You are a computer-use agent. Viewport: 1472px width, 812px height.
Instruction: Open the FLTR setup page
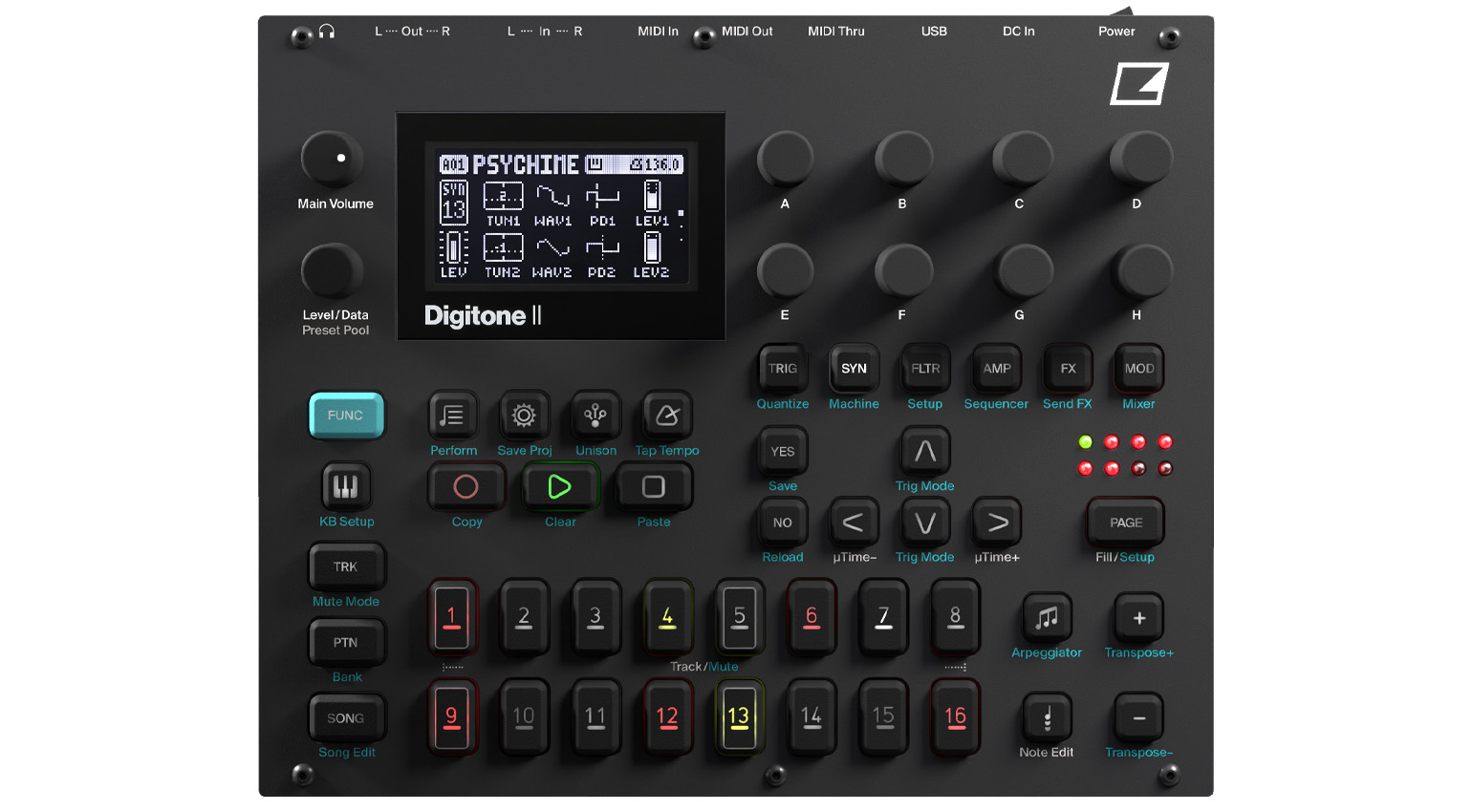[923, 368]
